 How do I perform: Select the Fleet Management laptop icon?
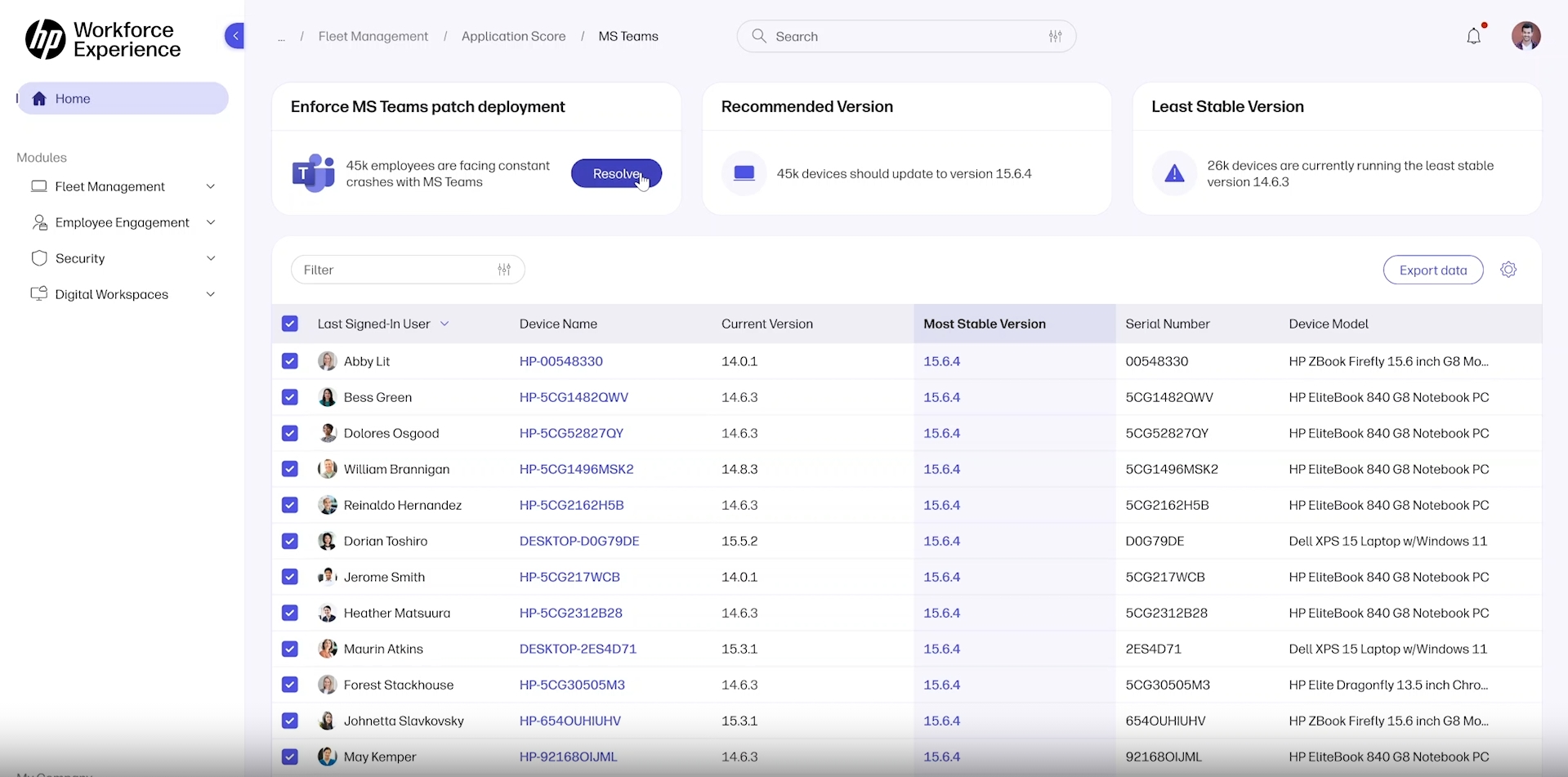click(39, 185)
